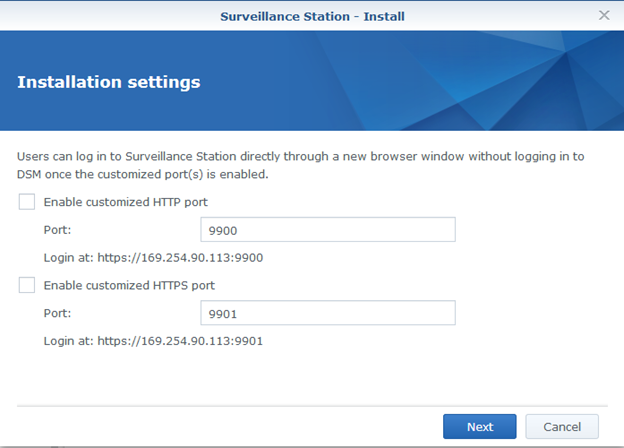Click the login URL ending in :9900
Image resolution: width=624 pixels, height=448 pixels.
coord(180,258)
